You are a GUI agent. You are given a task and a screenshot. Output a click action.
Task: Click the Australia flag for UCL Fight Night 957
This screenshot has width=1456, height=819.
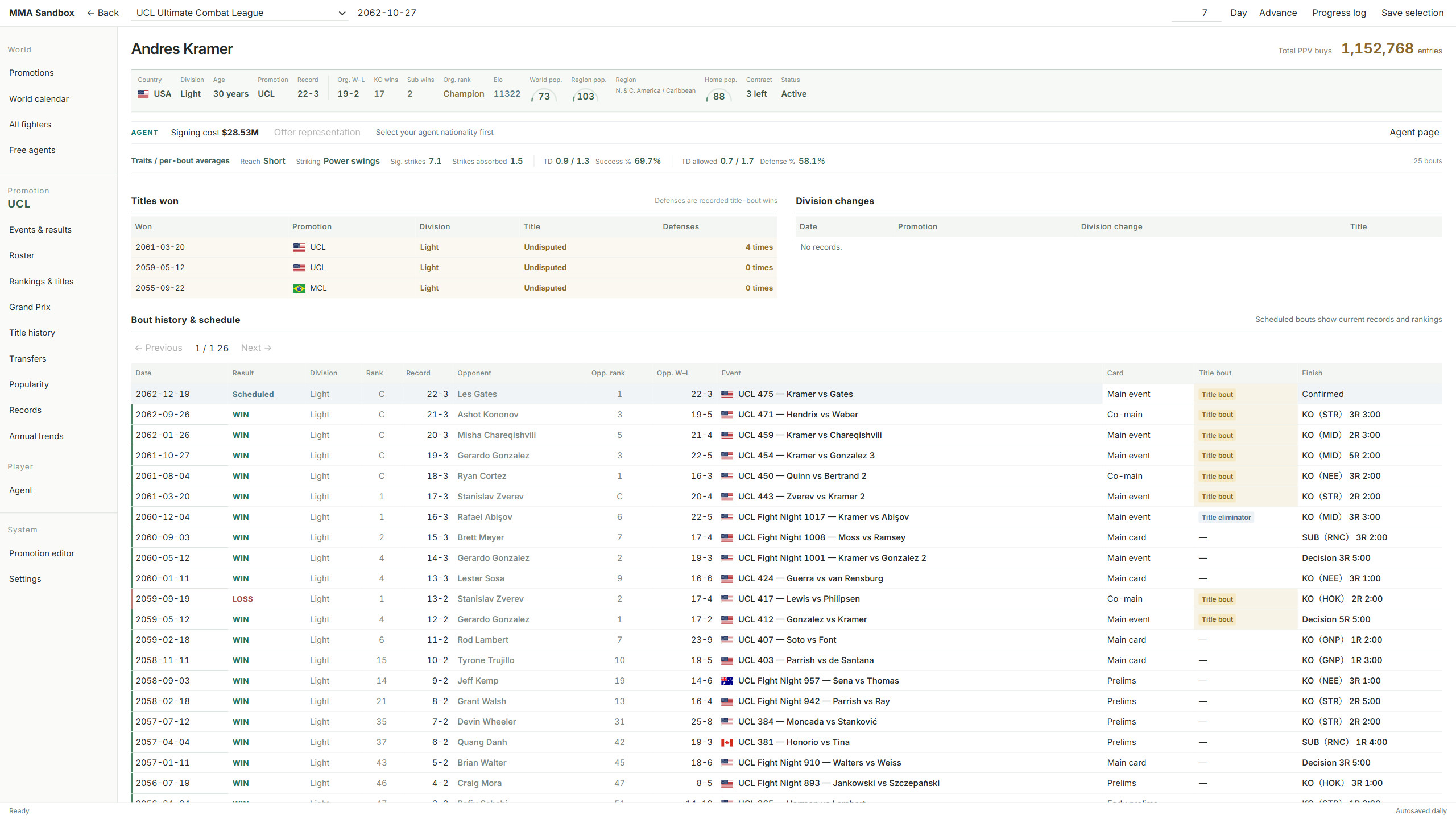click(727, 681)
